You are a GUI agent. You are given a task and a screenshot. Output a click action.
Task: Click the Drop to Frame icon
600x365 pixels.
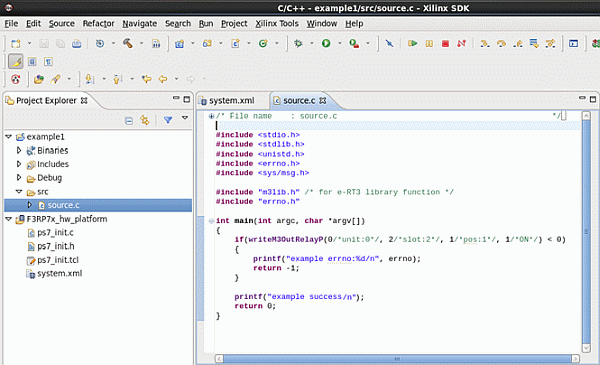coord(534,44)
